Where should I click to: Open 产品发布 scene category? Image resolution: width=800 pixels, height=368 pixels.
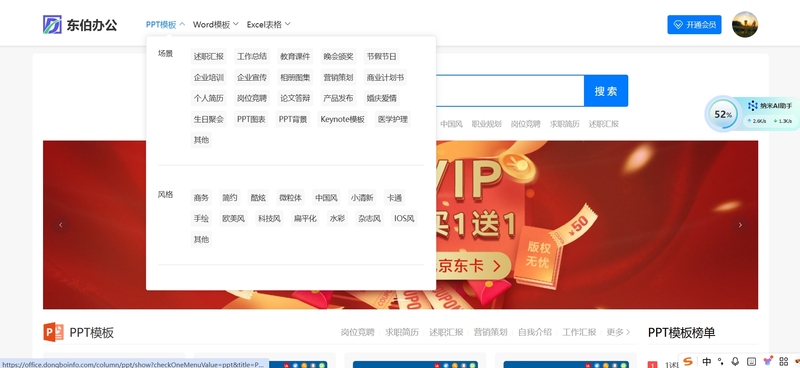pos(338,98)
